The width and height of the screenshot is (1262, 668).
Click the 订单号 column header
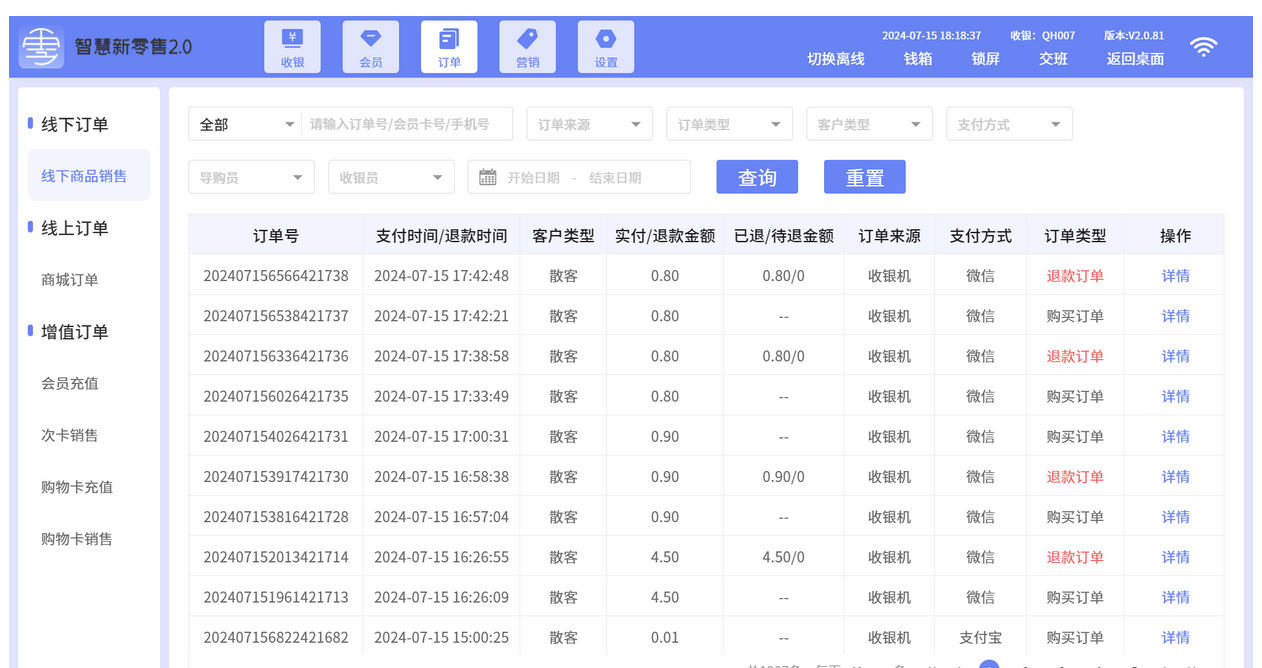276,236
